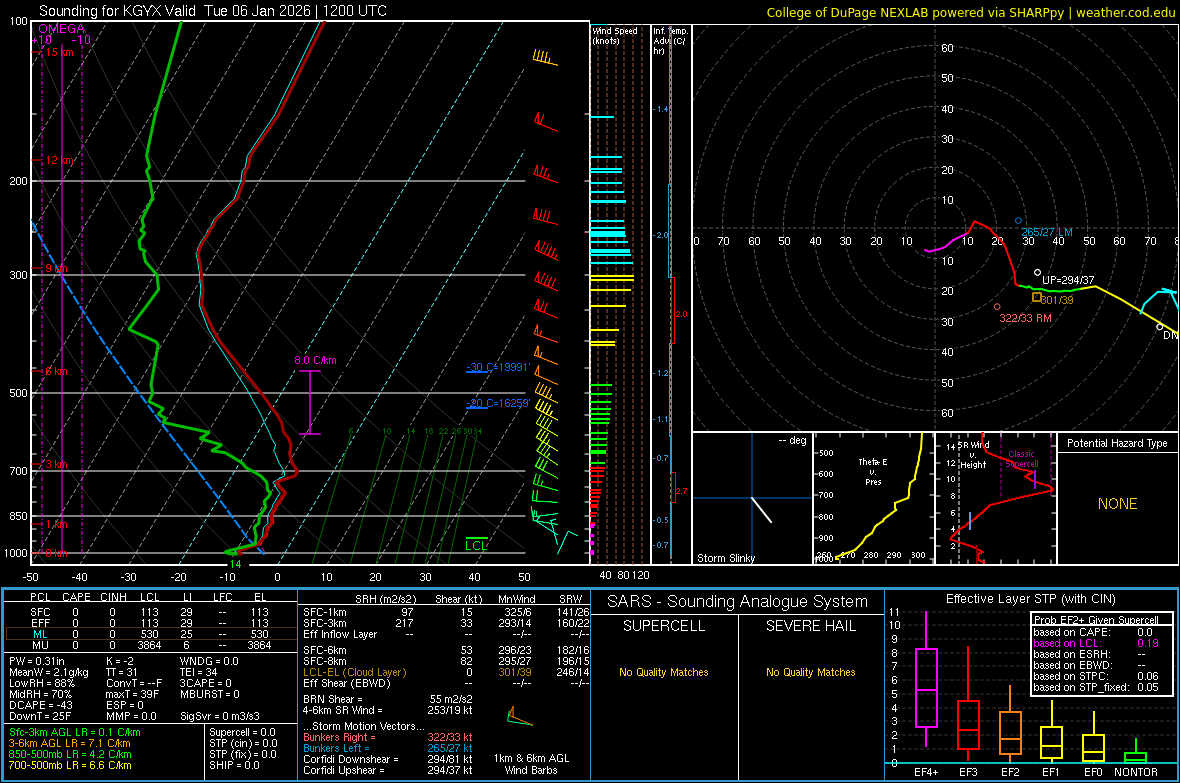Viewport: 1180px width, 783px height.
Task: Click the 'Theta-E v. Pres' label
Action: pos(873,471)
